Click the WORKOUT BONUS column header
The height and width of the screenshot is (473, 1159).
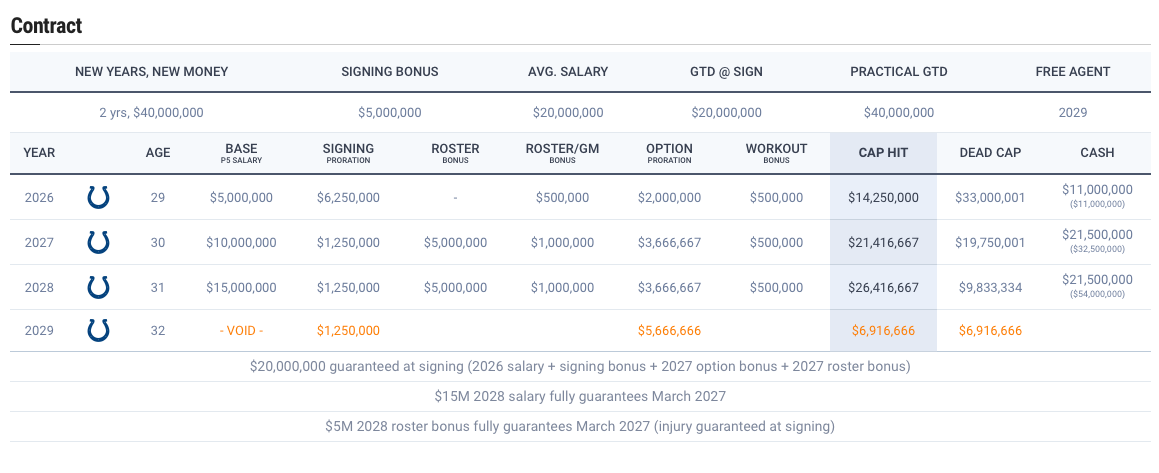[776, 153]
